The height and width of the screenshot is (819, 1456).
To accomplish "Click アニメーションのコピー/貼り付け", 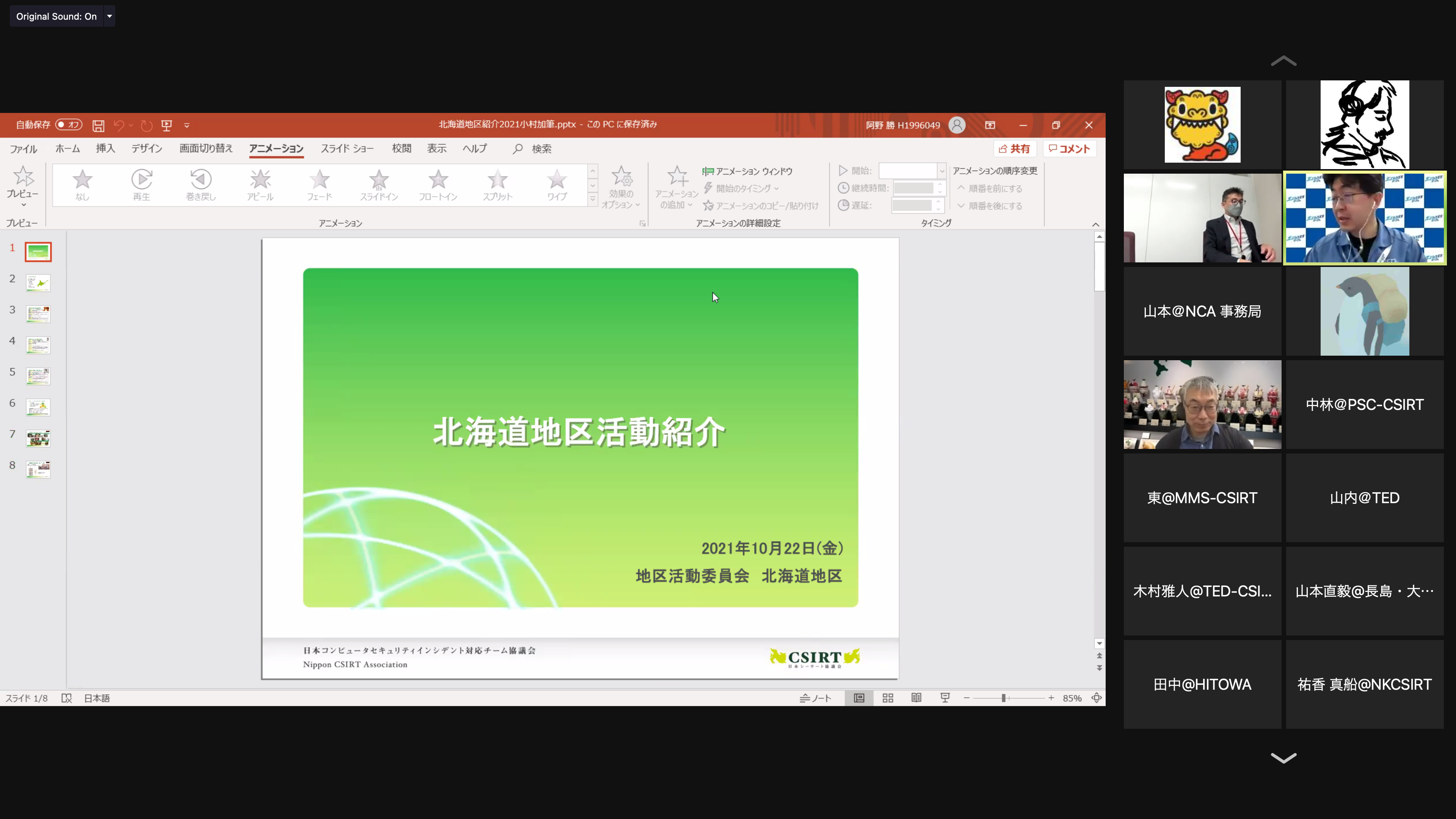I will tap(761, 206).
